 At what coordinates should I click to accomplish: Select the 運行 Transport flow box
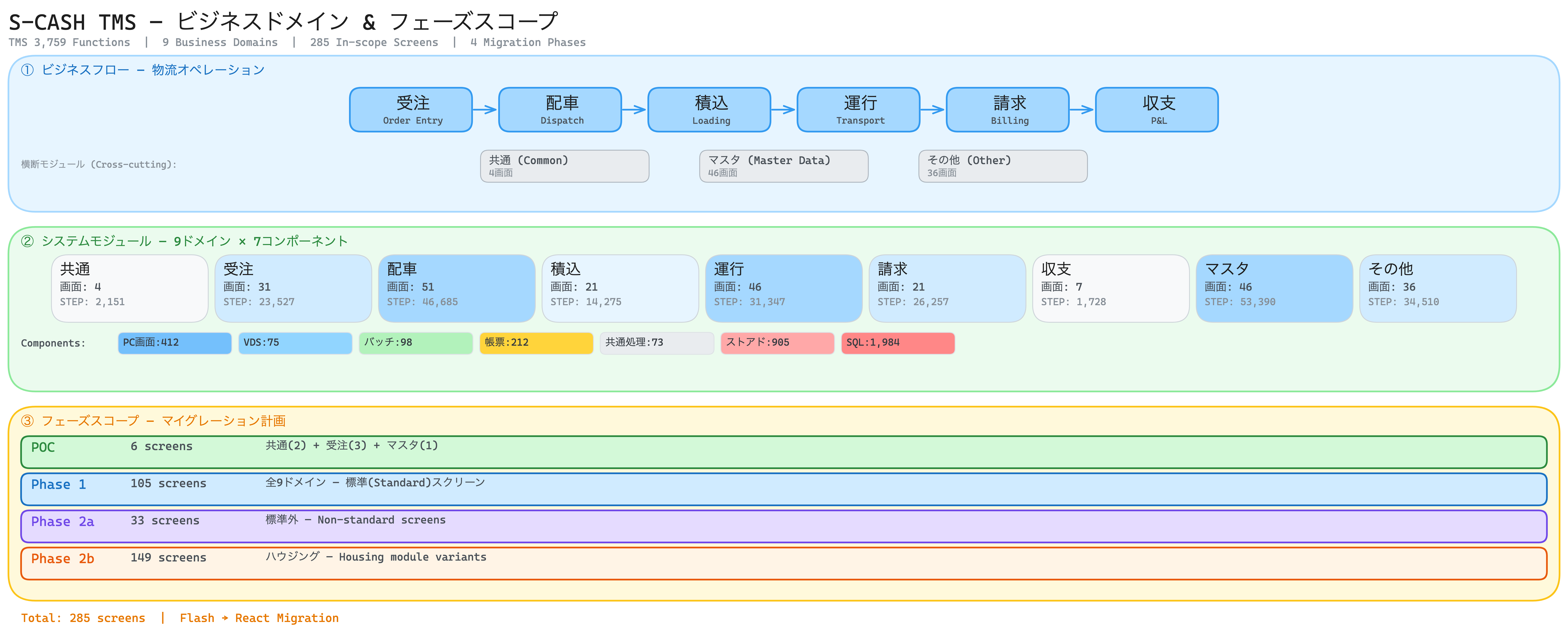pos(858,110)
